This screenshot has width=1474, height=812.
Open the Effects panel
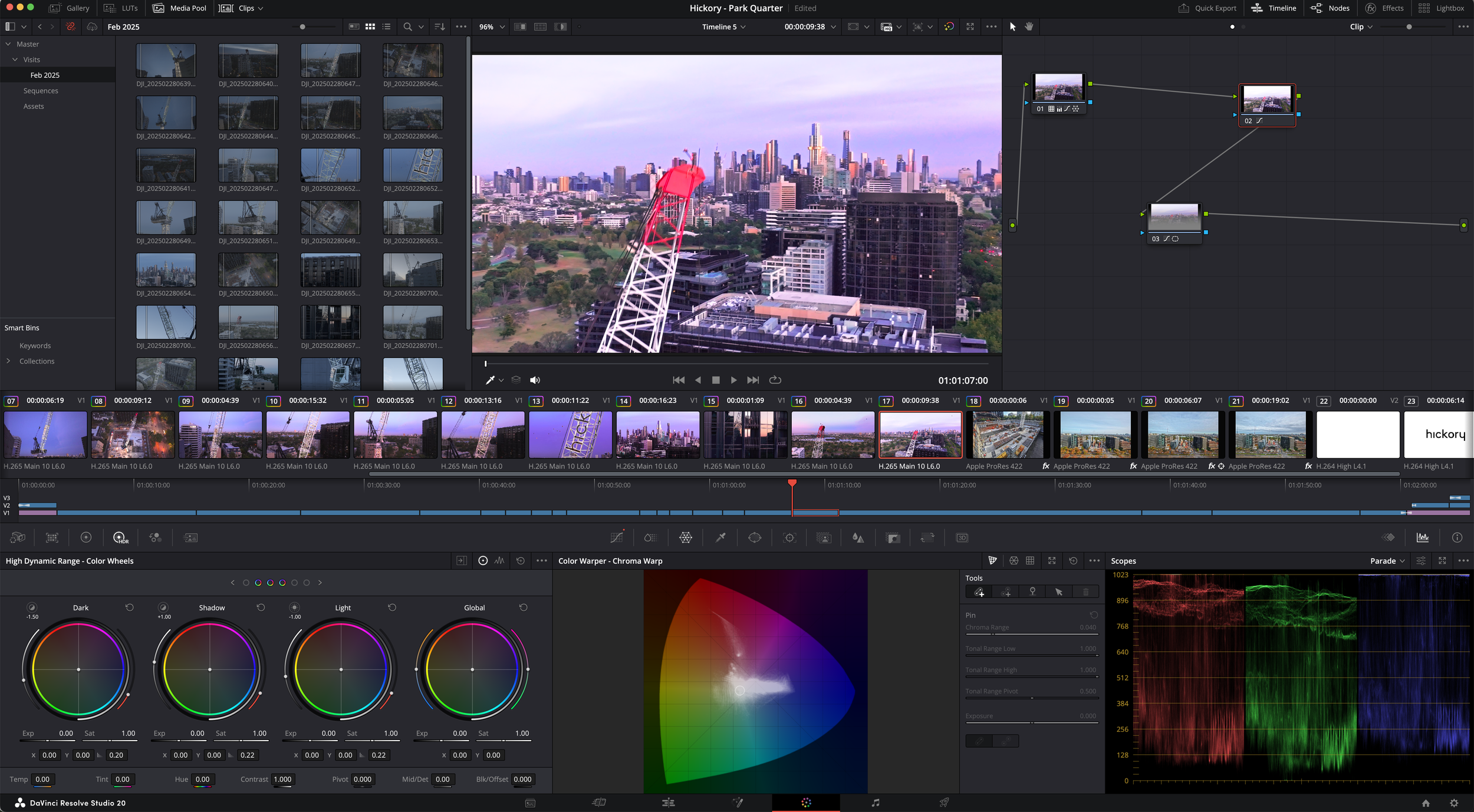[x=1384, y=8]
